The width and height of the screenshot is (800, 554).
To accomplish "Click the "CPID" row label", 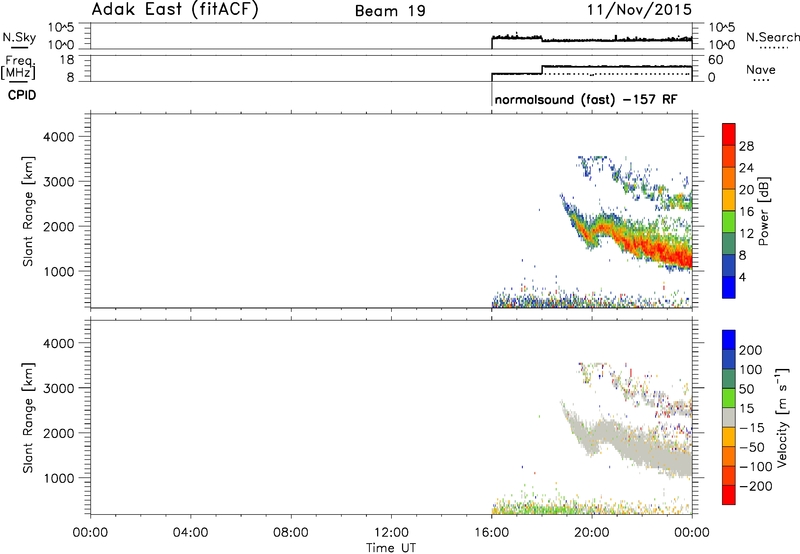I will (22, 95).
